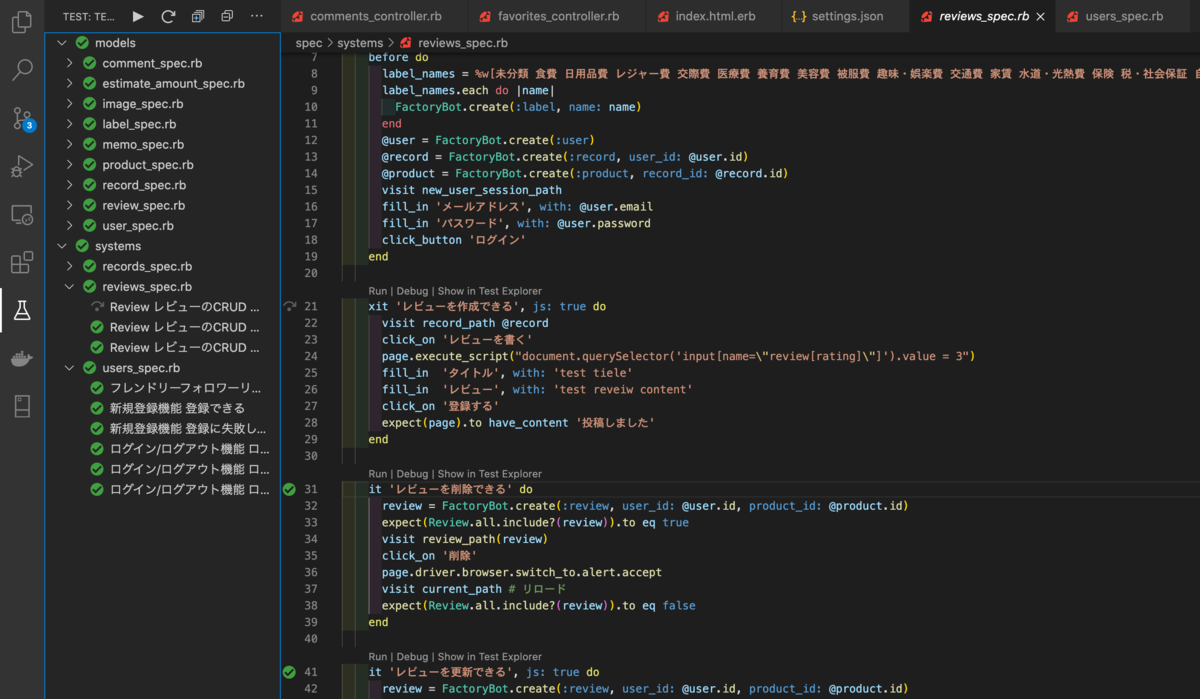
Task: Click the TEST: TE... panel title
Action: click(88, 17)
